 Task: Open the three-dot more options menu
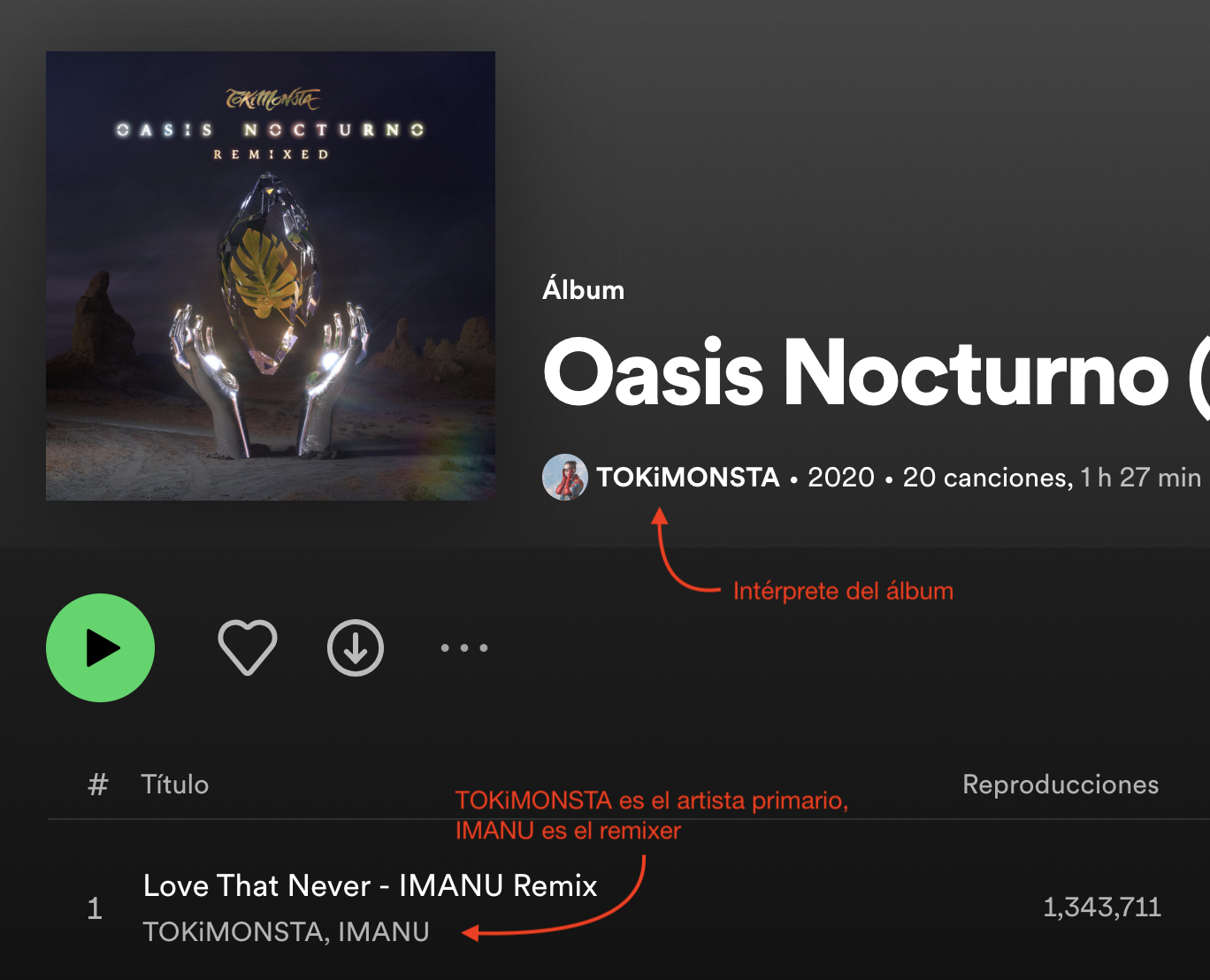pyautogui.click(x=464, y=648)
